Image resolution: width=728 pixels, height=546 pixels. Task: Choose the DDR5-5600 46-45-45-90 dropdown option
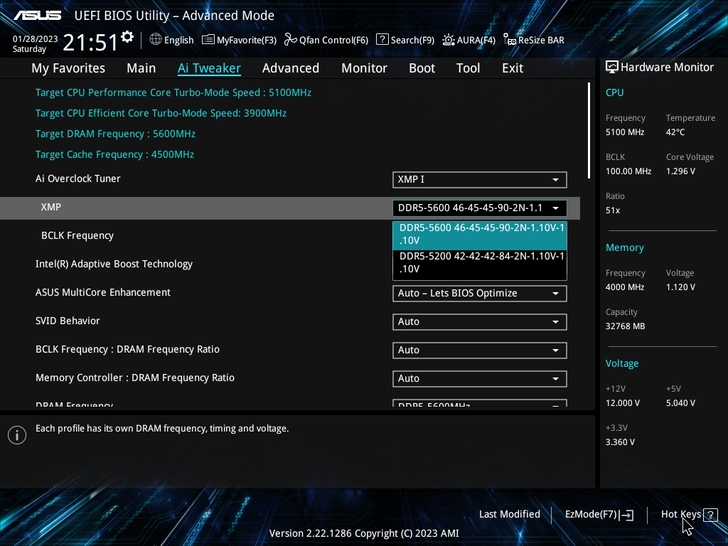tap(480, 234)
